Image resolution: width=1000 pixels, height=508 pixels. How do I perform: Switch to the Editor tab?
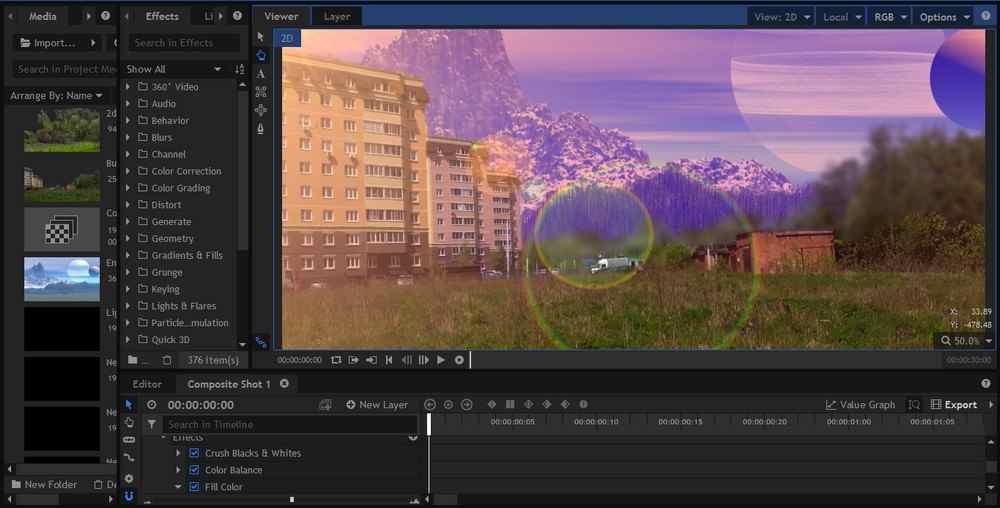pos(147,384)
